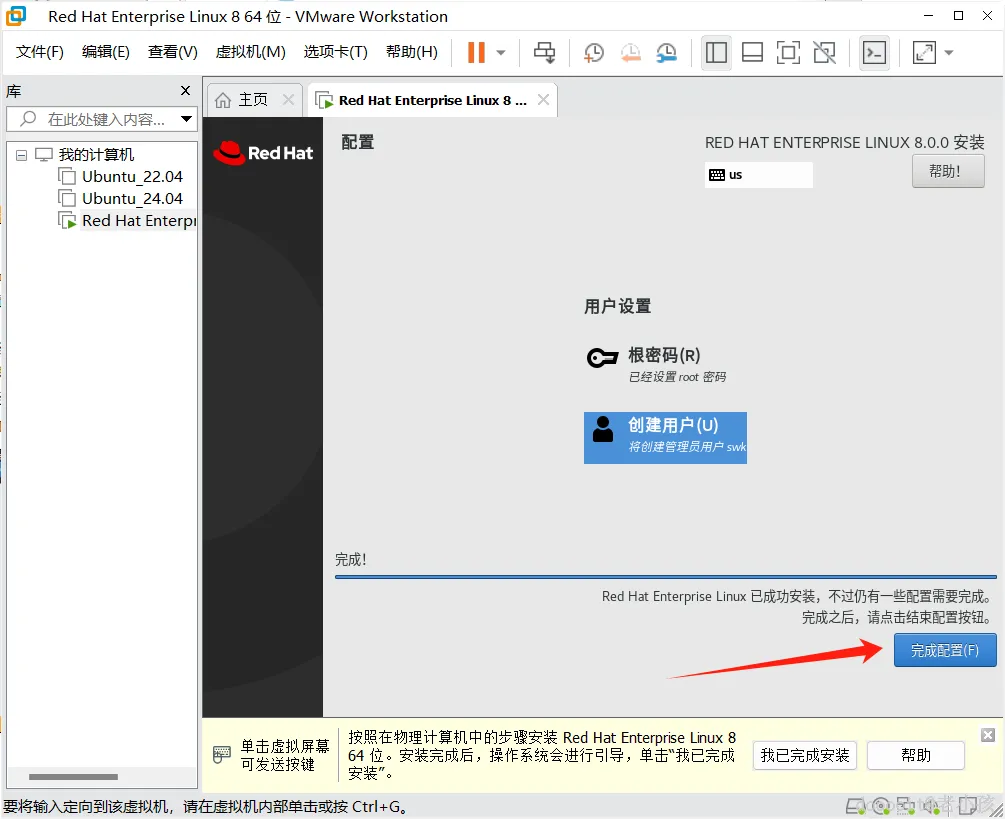Viewport: 1005px width, 819px height.
Task: Click the 完成配置(F) button
Action: (945, 650)
